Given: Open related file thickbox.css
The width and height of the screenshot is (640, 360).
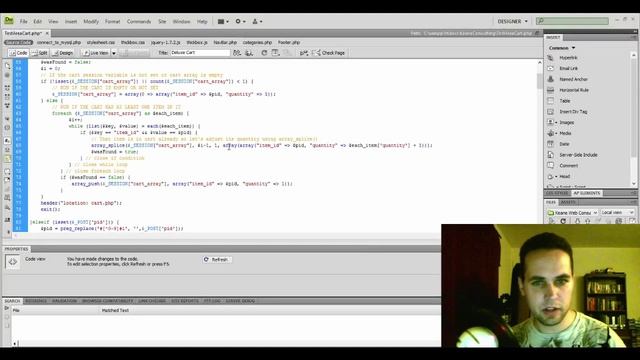Looking at the screenshot, I should coord(133,42).
